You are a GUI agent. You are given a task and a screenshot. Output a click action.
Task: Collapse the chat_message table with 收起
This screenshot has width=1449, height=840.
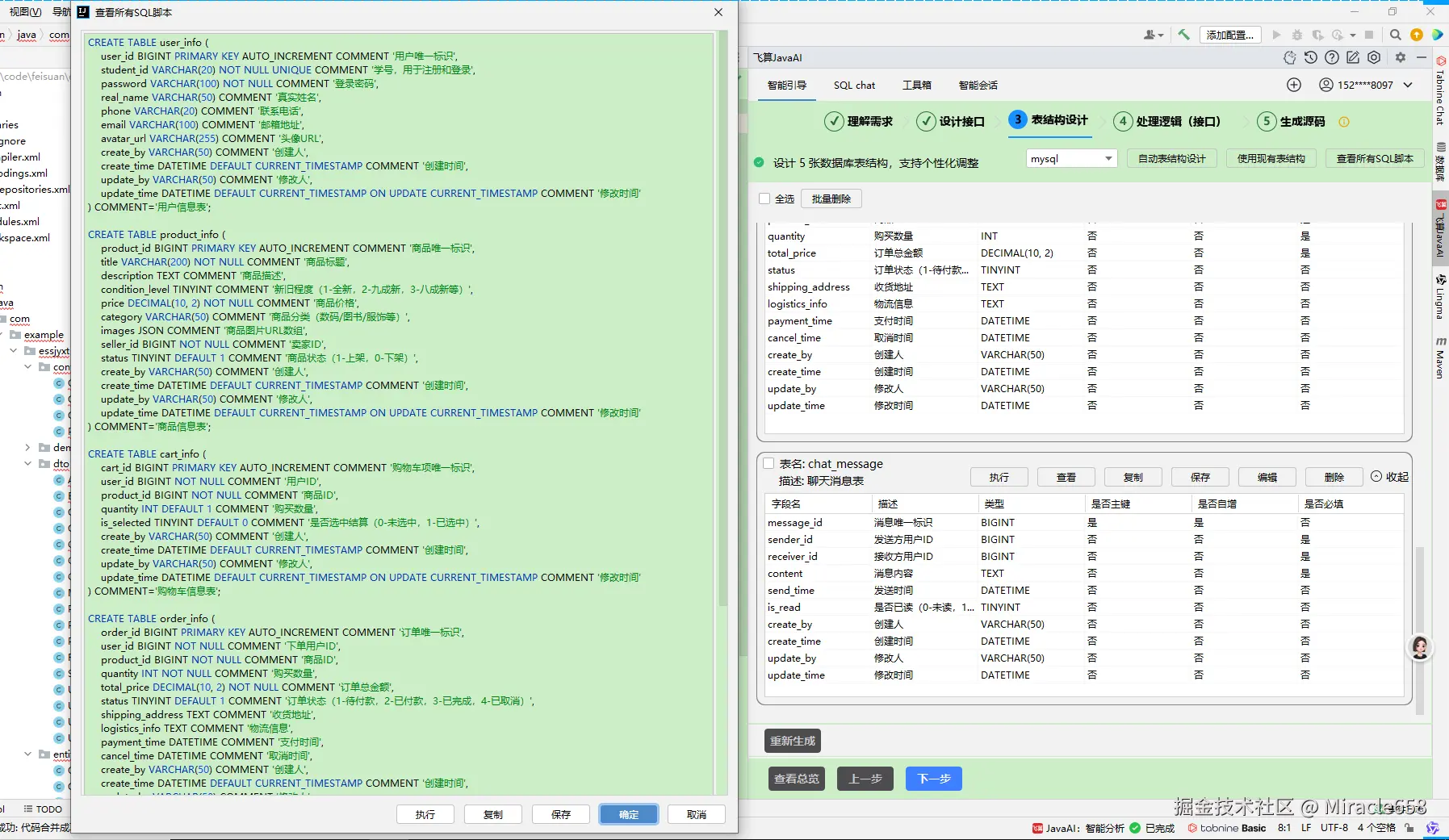click(x=1389, y=477)
